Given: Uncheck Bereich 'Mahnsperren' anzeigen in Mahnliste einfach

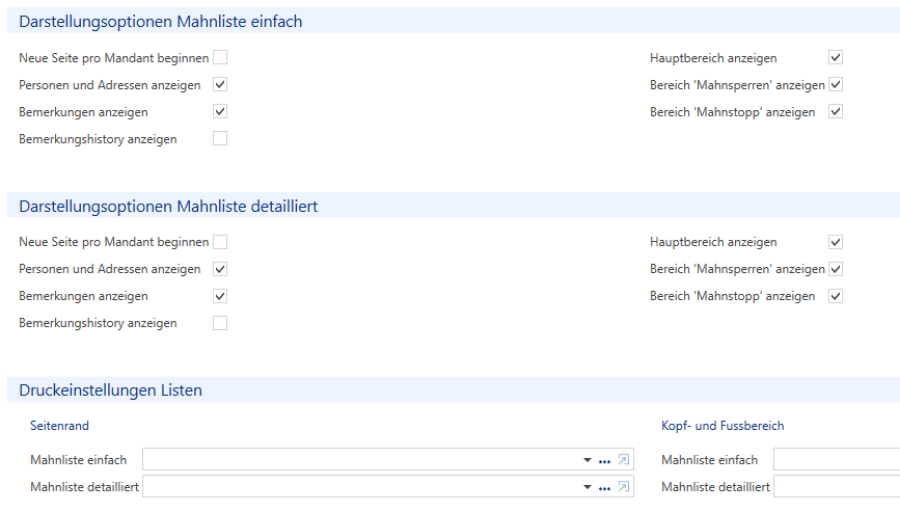Looking at the screenshot, I should click(836, 84).
